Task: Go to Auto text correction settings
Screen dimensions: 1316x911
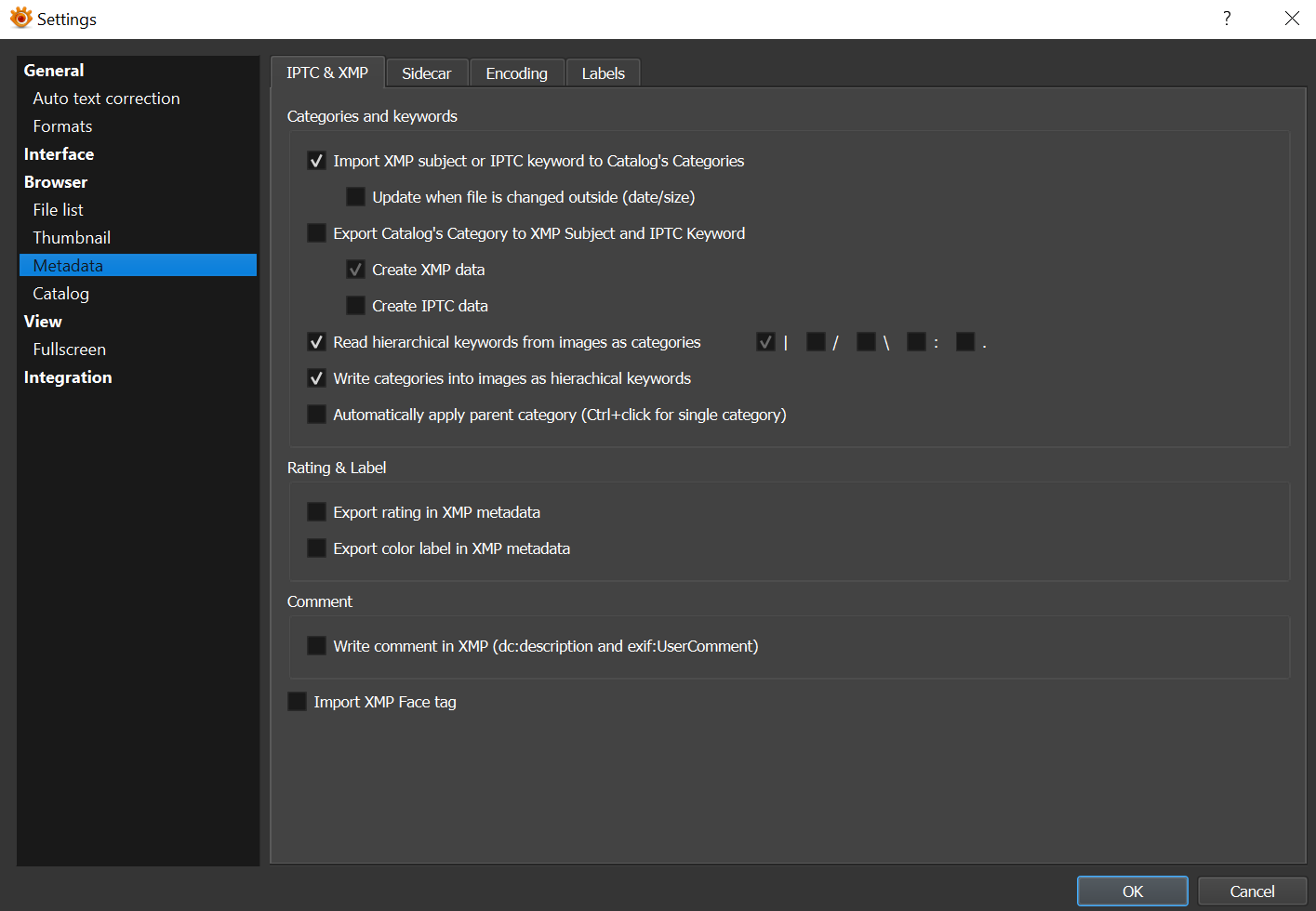Action: coord(106,99)
